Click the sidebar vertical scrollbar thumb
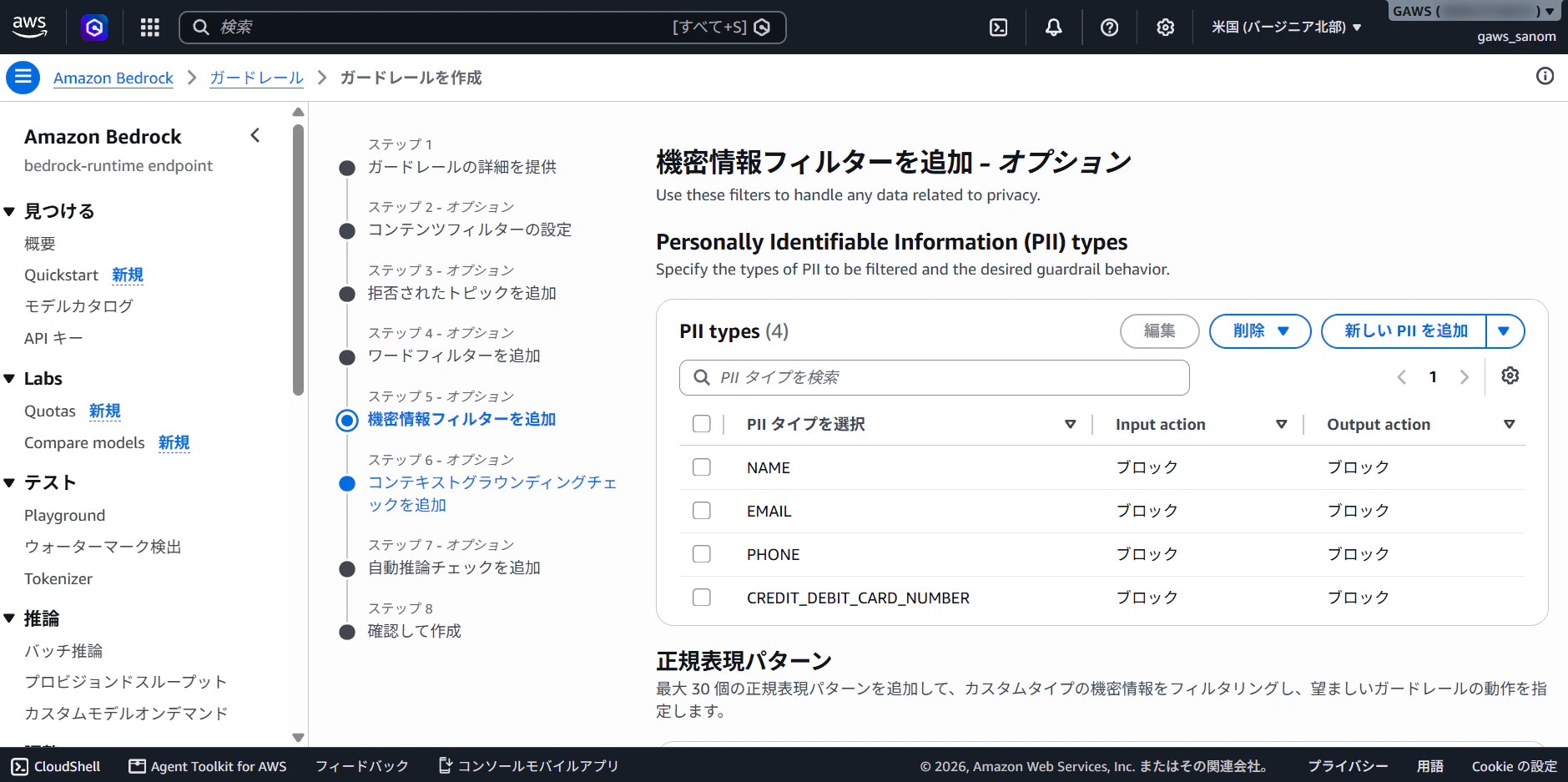Image resolution: width=1568 pixels, height=782 pixels. click(x=299, y=260)
